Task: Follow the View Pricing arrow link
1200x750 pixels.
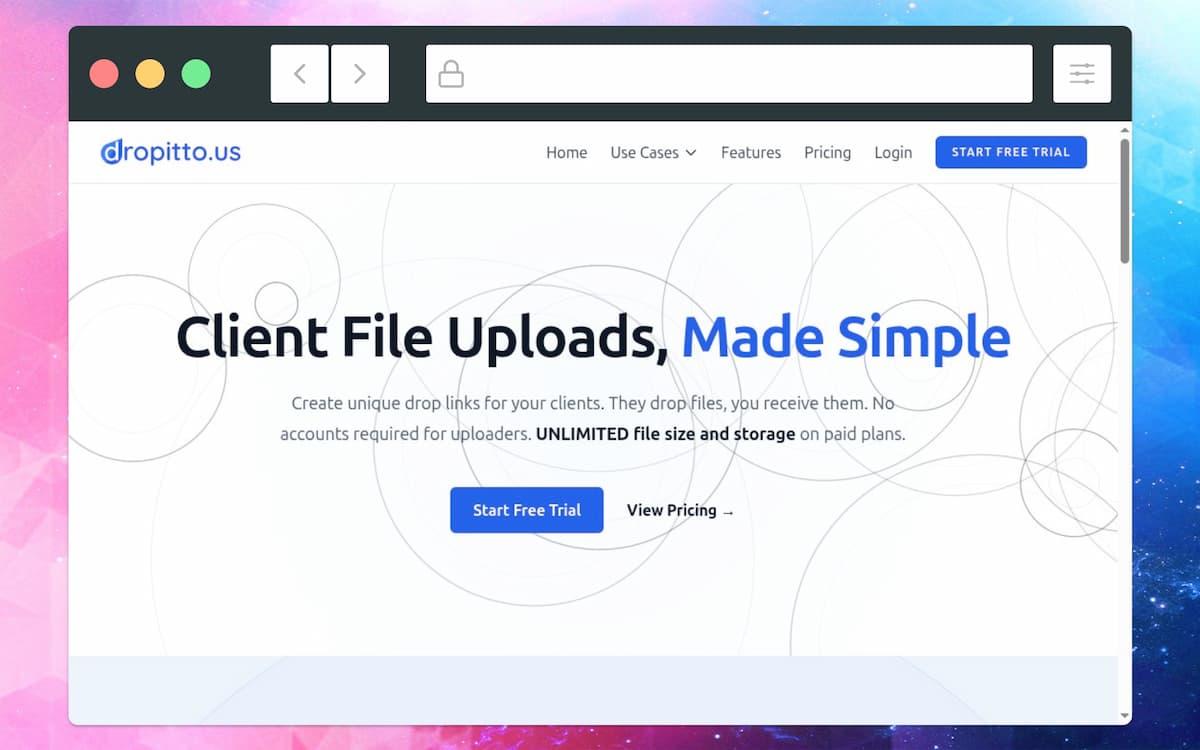Action: [681, 510]
